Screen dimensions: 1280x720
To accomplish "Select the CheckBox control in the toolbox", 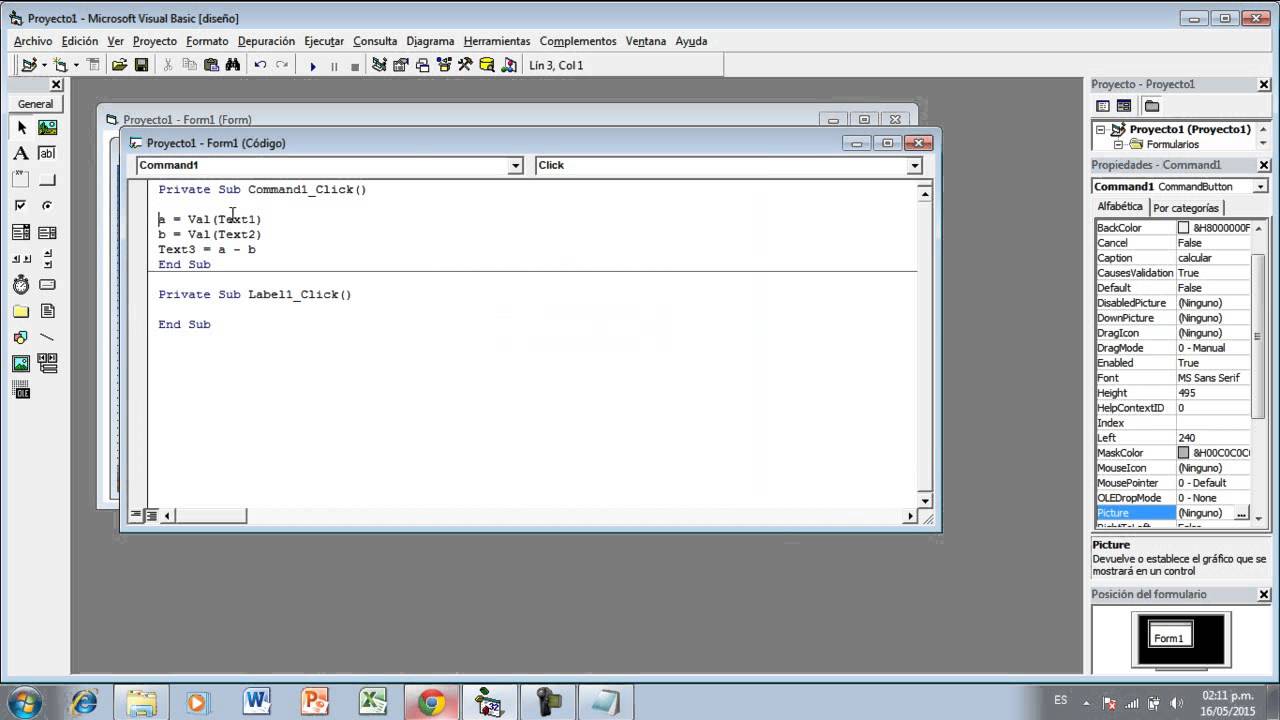I will click(x=21, y=206).
